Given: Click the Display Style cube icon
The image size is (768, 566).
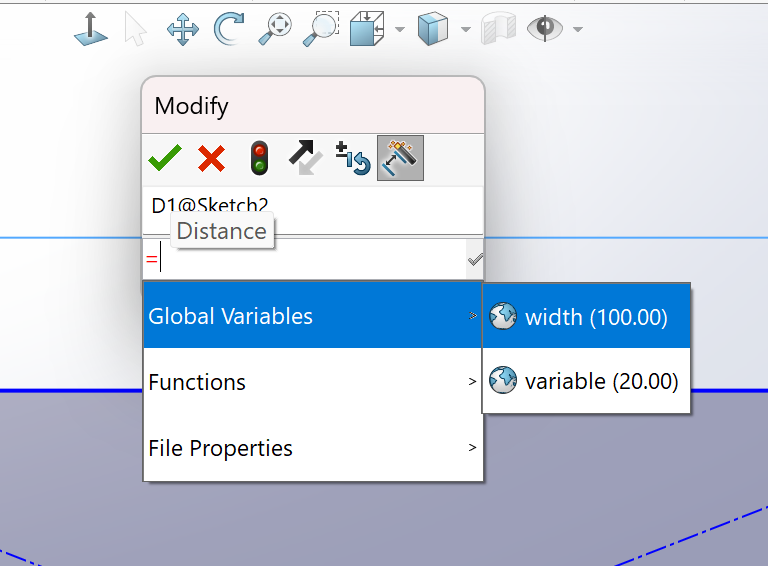Looking at the screenshot, I should click(x=432, y=29).
